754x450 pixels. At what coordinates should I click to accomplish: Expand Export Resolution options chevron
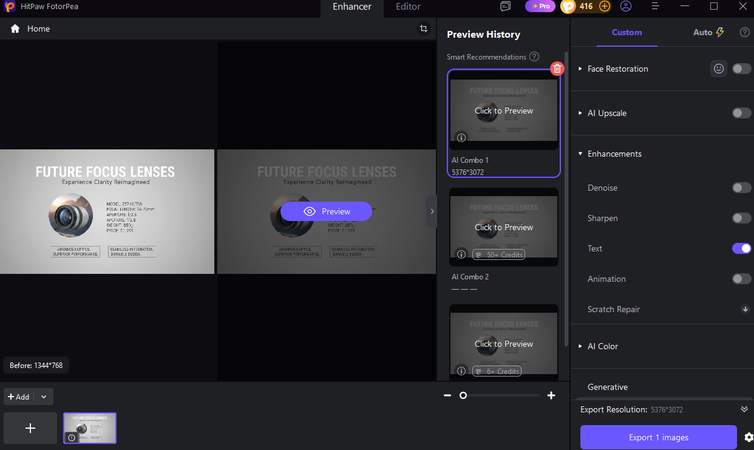(744, 409)
